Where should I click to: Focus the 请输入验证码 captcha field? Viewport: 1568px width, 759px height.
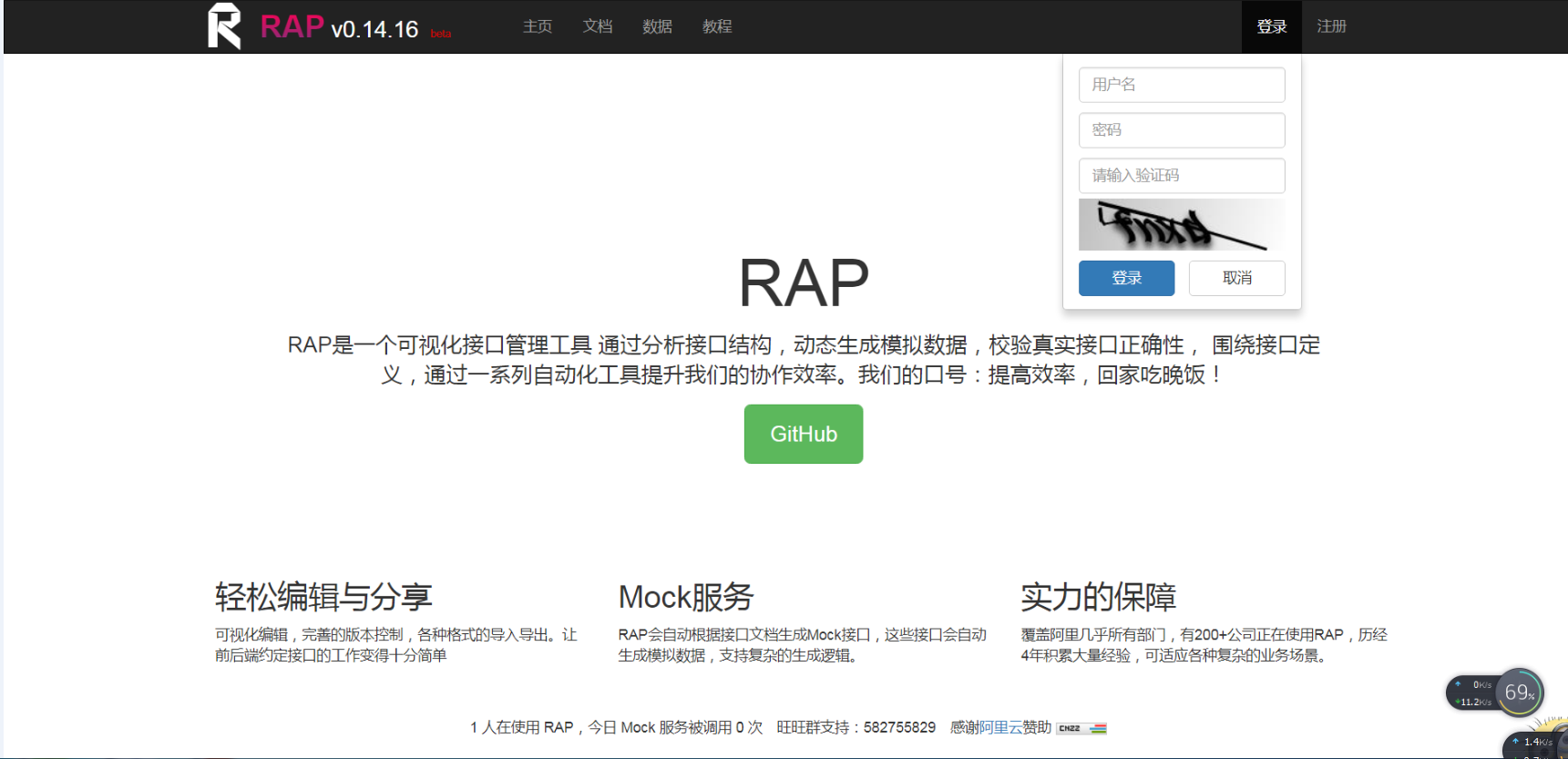pos(1182,176)
